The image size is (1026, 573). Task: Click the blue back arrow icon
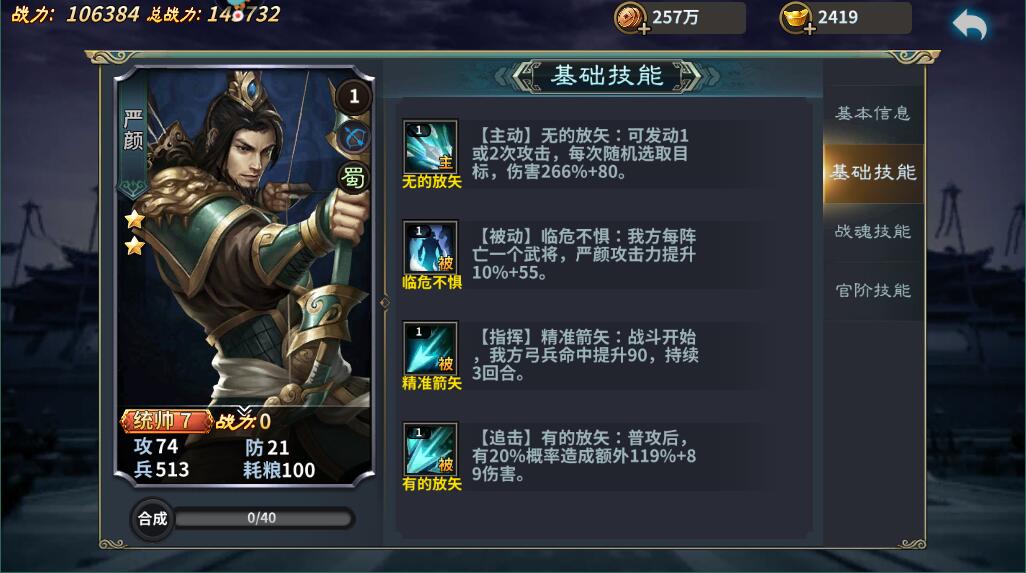[x=970, y=24]
